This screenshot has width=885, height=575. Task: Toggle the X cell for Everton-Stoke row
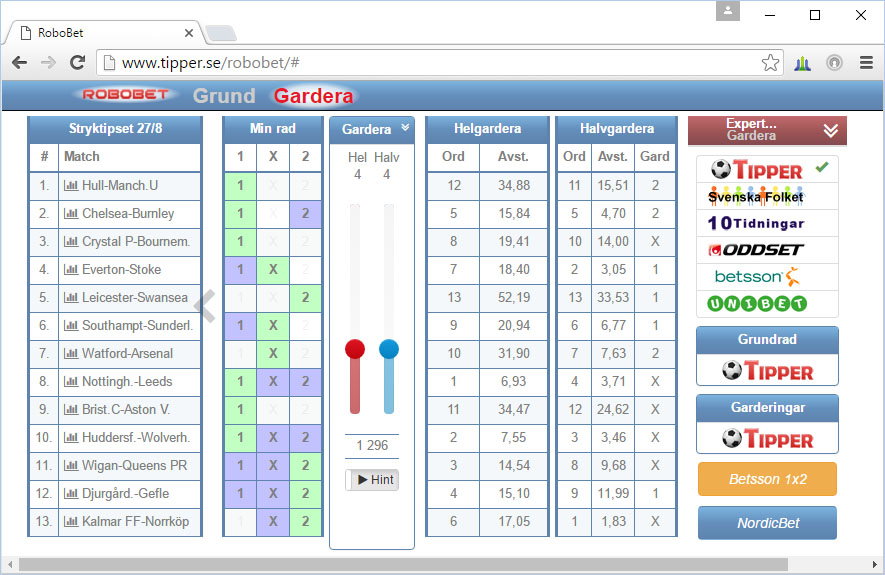click(x=273, y=270)
